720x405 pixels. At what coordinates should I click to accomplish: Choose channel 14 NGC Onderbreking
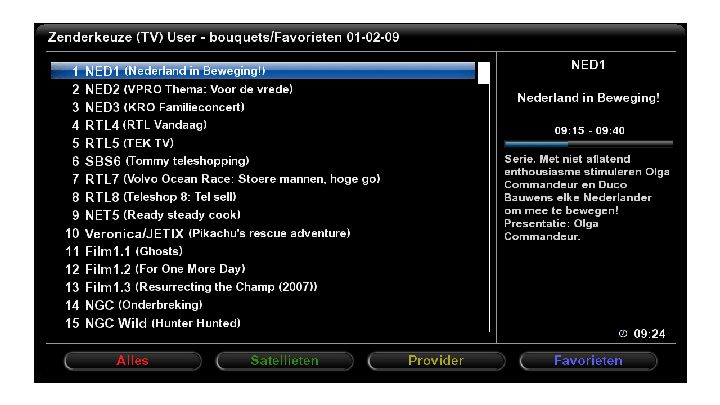pos(263,305)
